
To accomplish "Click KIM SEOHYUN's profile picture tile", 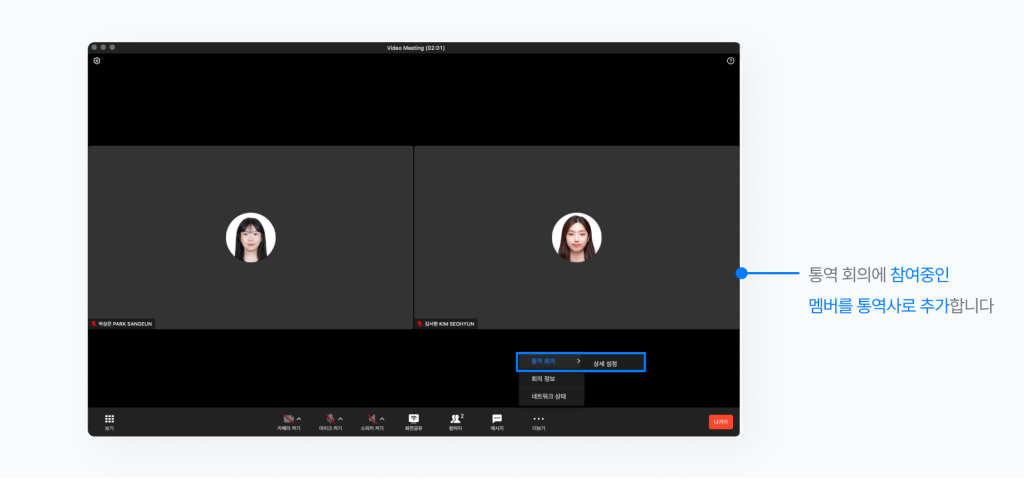I will point(576,238).
